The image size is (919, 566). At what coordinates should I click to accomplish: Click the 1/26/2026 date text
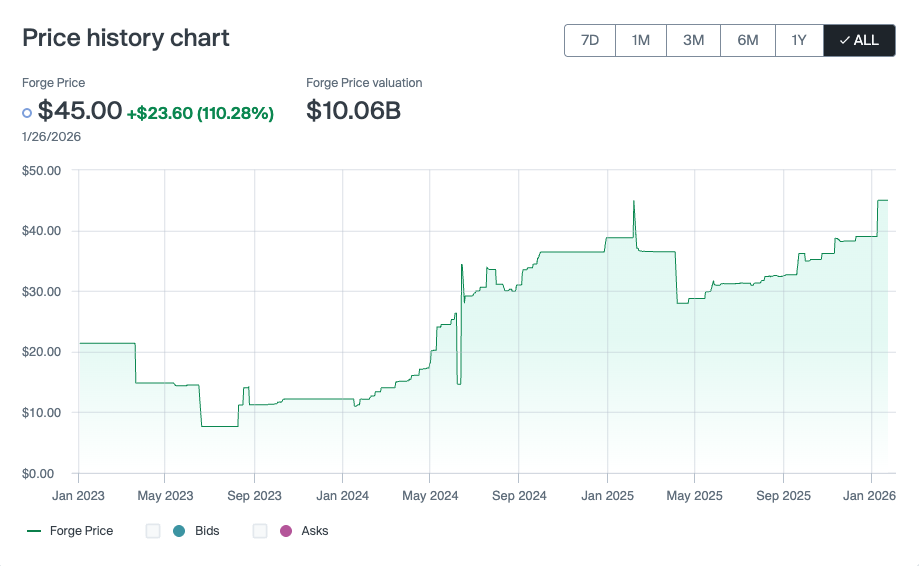pos(52,137)
